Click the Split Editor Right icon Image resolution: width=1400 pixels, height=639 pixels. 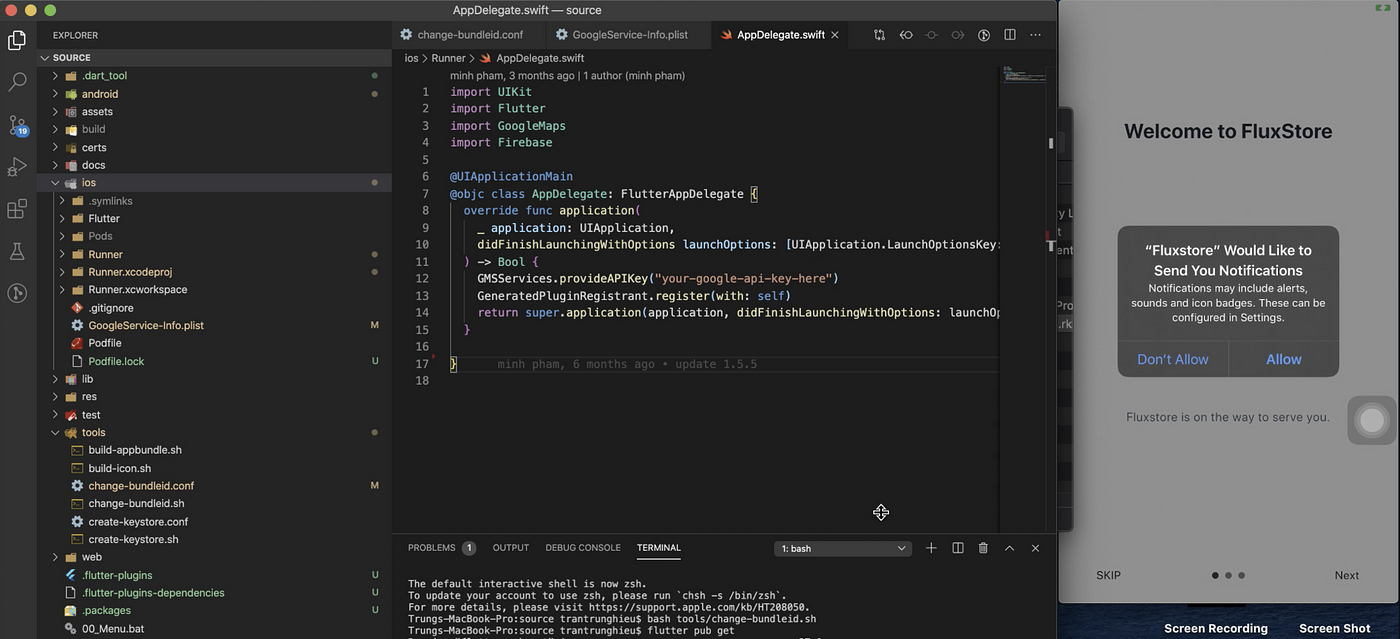tap(1010, 35)
